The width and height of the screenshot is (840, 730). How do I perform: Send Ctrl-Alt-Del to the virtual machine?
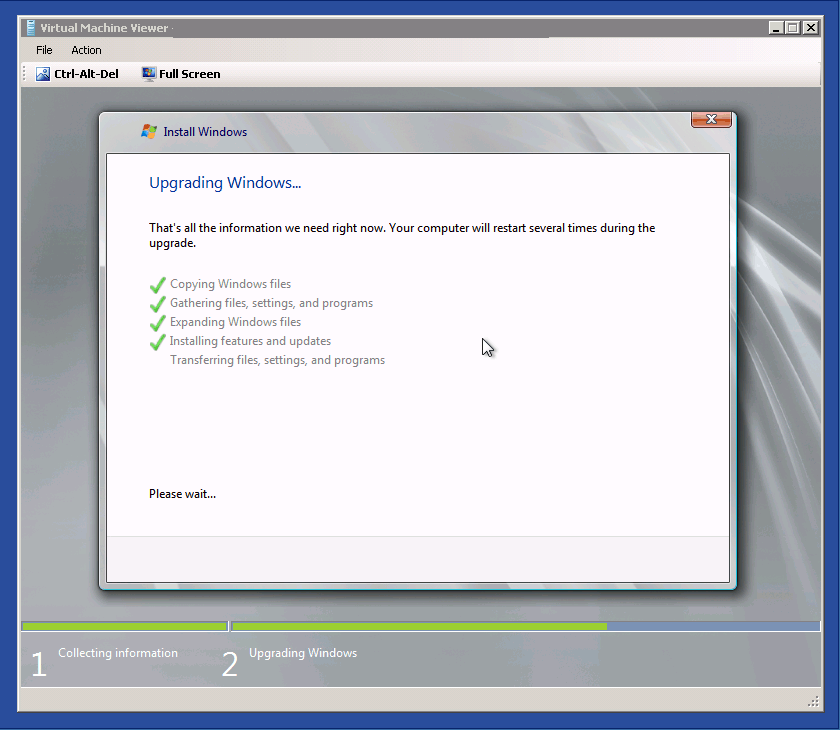point(77,74)
